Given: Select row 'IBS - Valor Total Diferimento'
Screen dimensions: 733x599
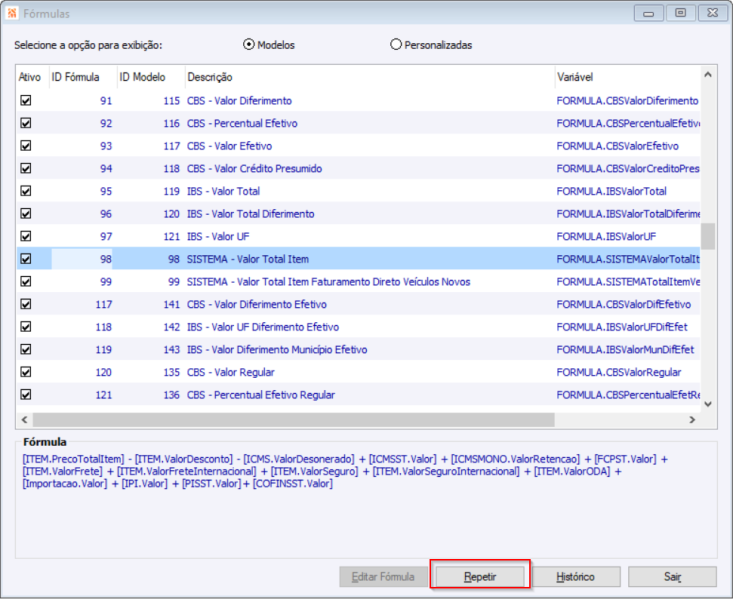Looking at the screenshot, I should coord(359,214).
